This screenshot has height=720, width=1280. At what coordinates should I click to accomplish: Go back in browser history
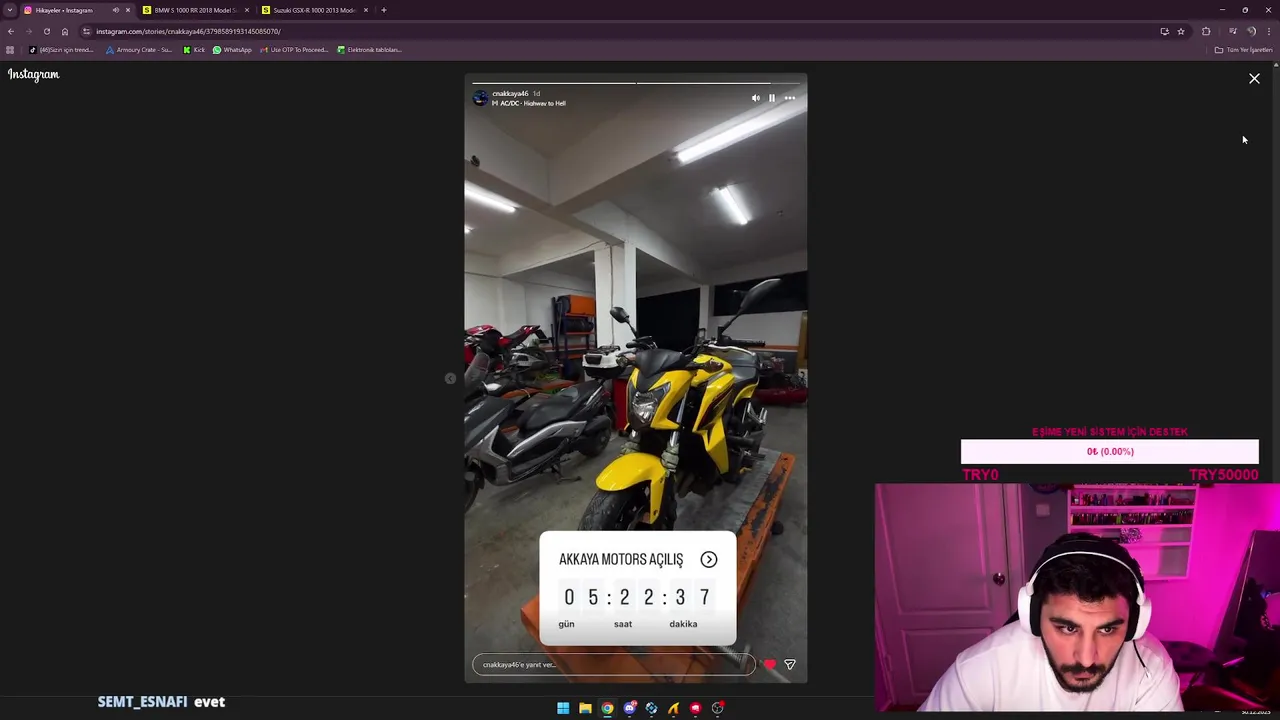11,31
